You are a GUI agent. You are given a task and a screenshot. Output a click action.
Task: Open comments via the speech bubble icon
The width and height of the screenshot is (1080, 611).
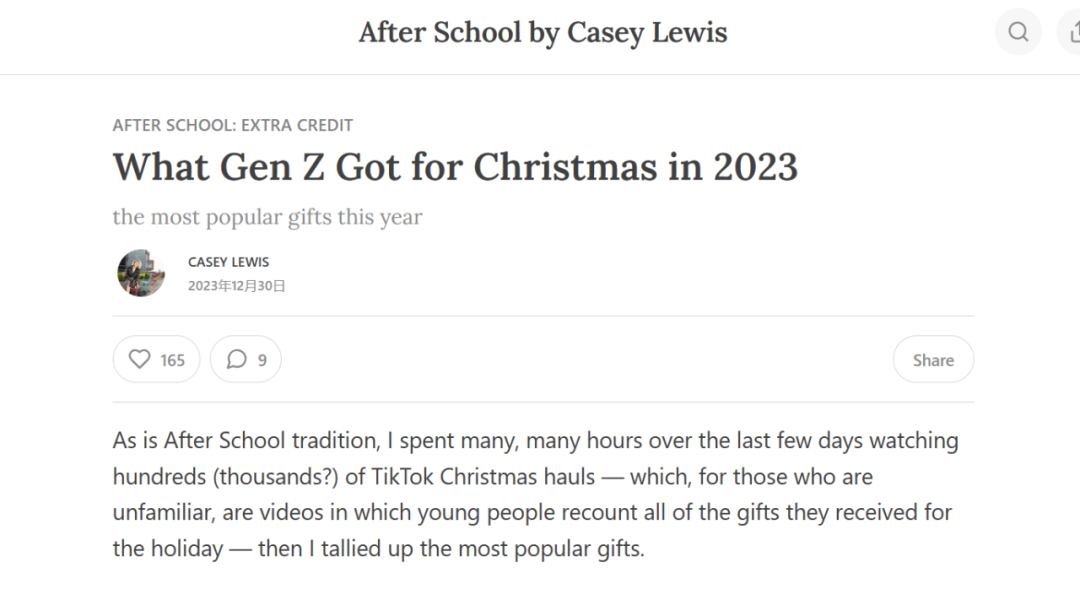(237, 359)
